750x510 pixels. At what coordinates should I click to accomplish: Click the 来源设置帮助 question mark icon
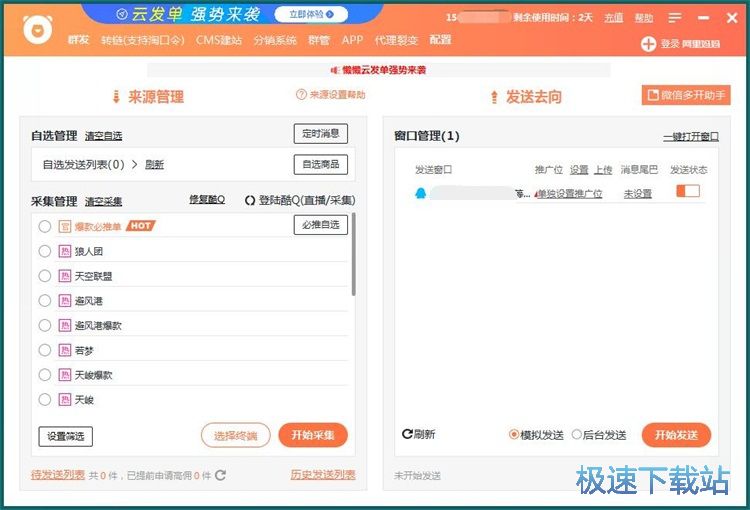[301, 95]
